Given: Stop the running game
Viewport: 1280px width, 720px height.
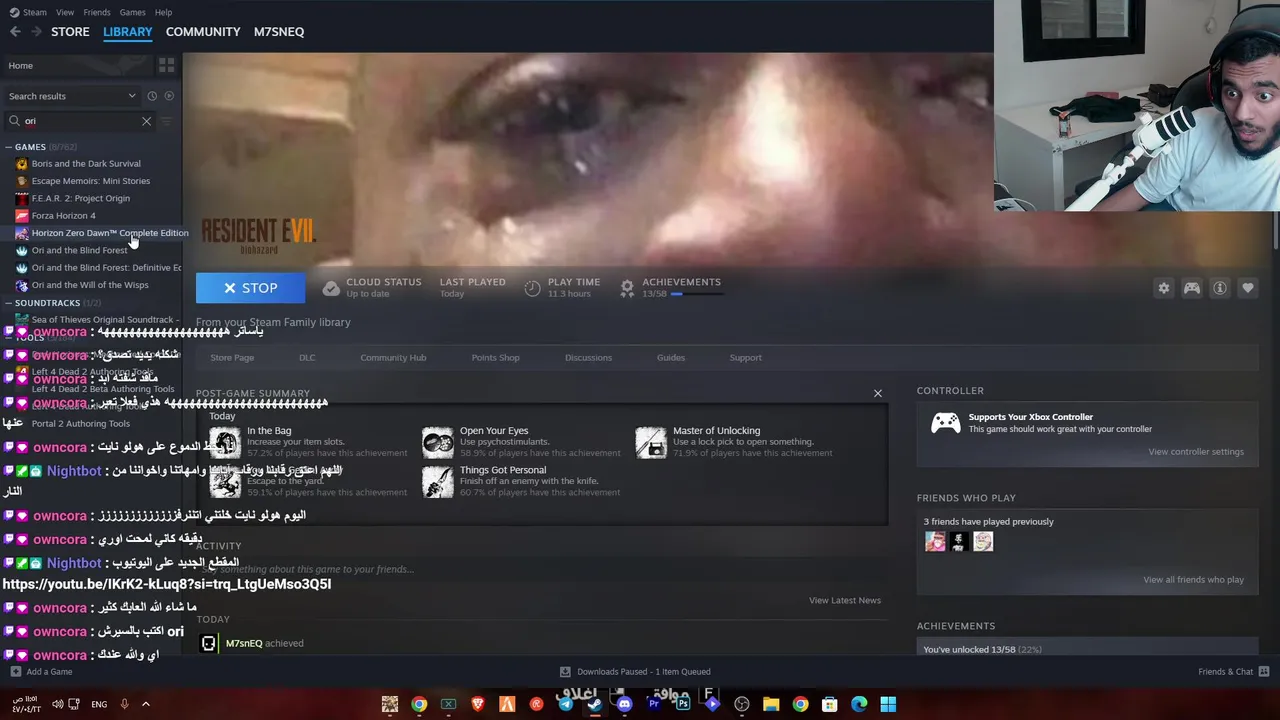Looking at the screenshot, I should (250, 288).
